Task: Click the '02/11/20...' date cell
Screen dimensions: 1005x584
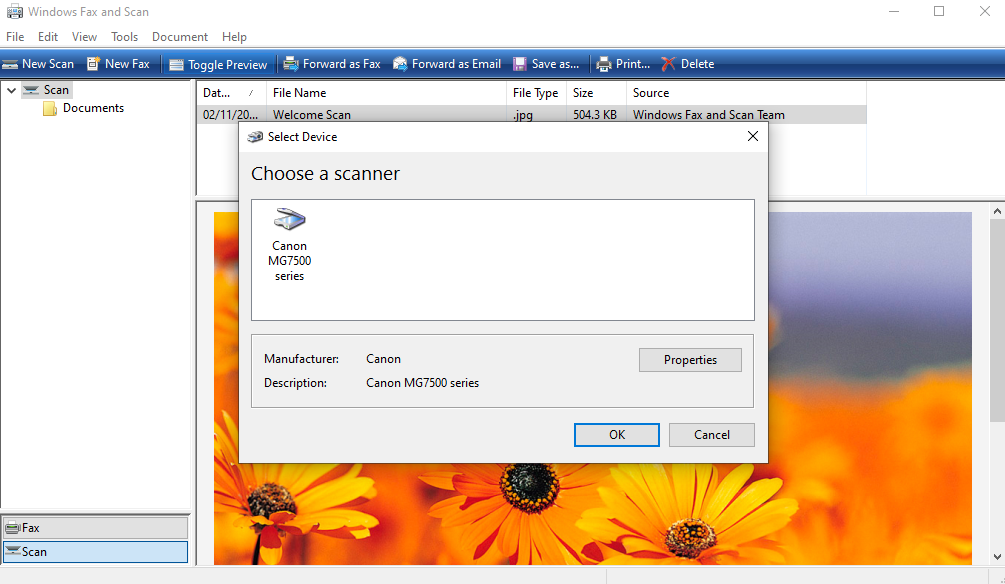Action: tap(230, 115)
